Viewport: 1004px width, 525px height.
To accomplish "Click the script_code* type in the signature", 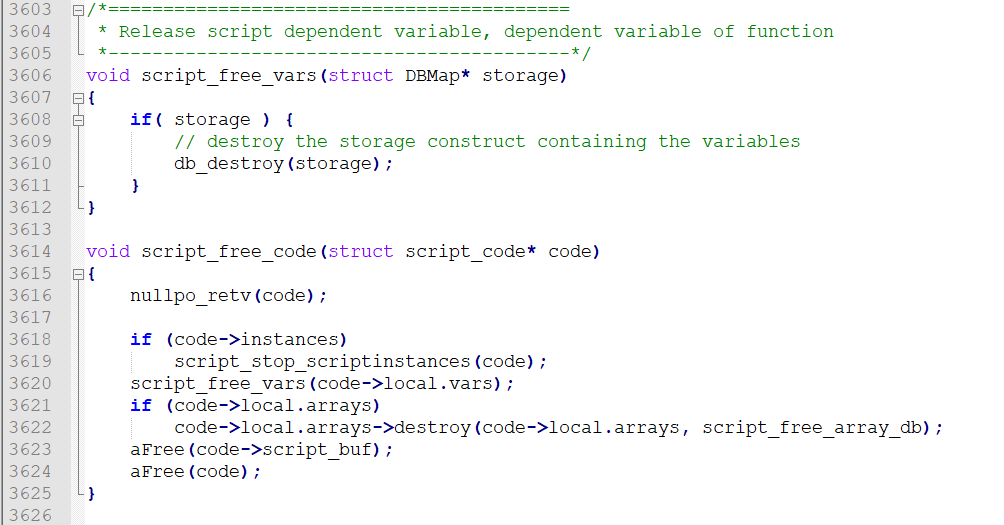I will [471, 252].
